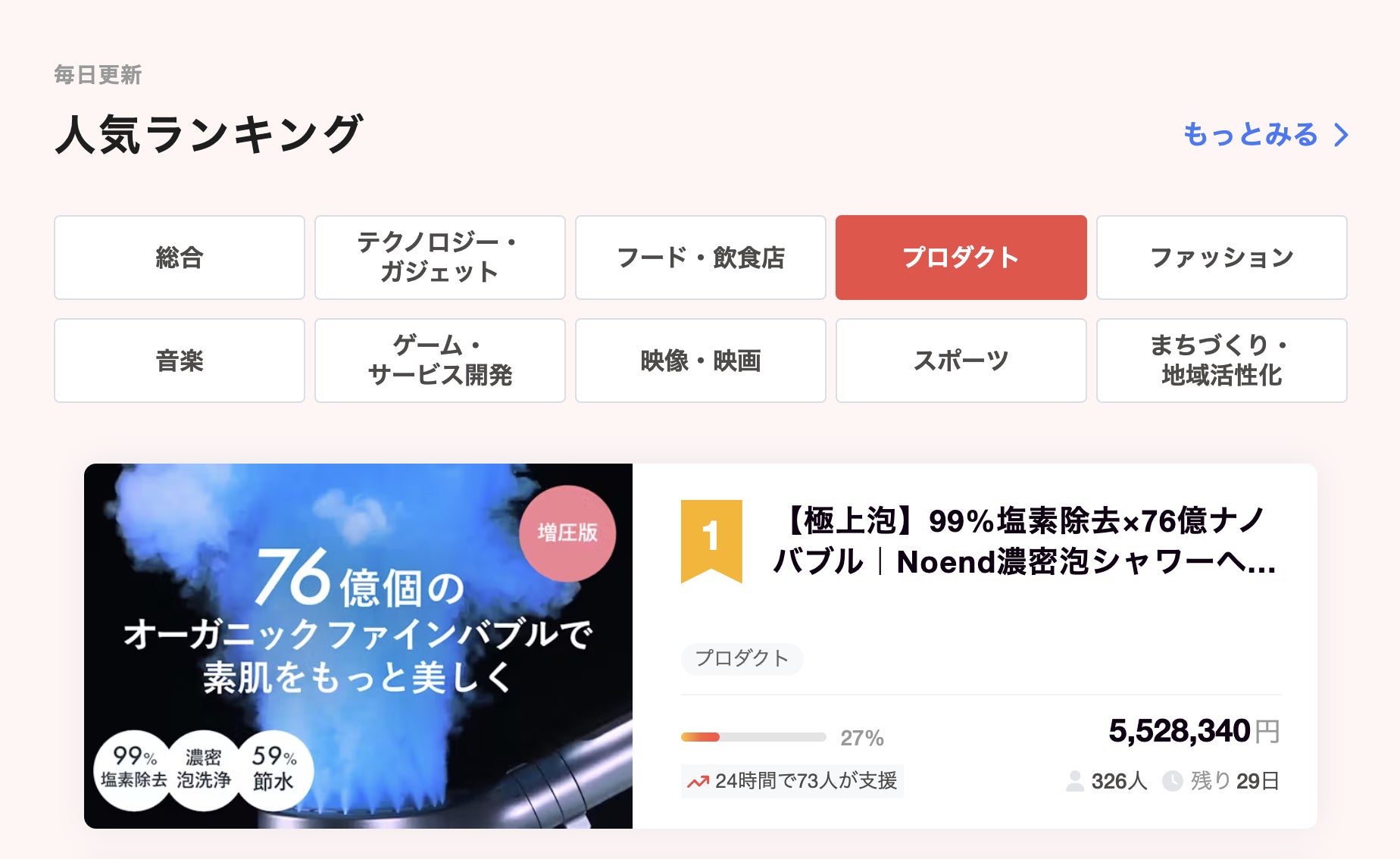1400x859 pixels.
Task: Open ゲーム・サービス開発 tab
Action: 440,361
